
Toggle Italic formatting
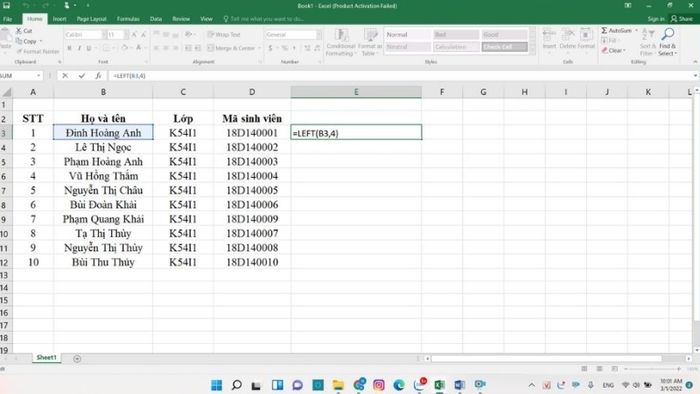click(x=79, y=48)
